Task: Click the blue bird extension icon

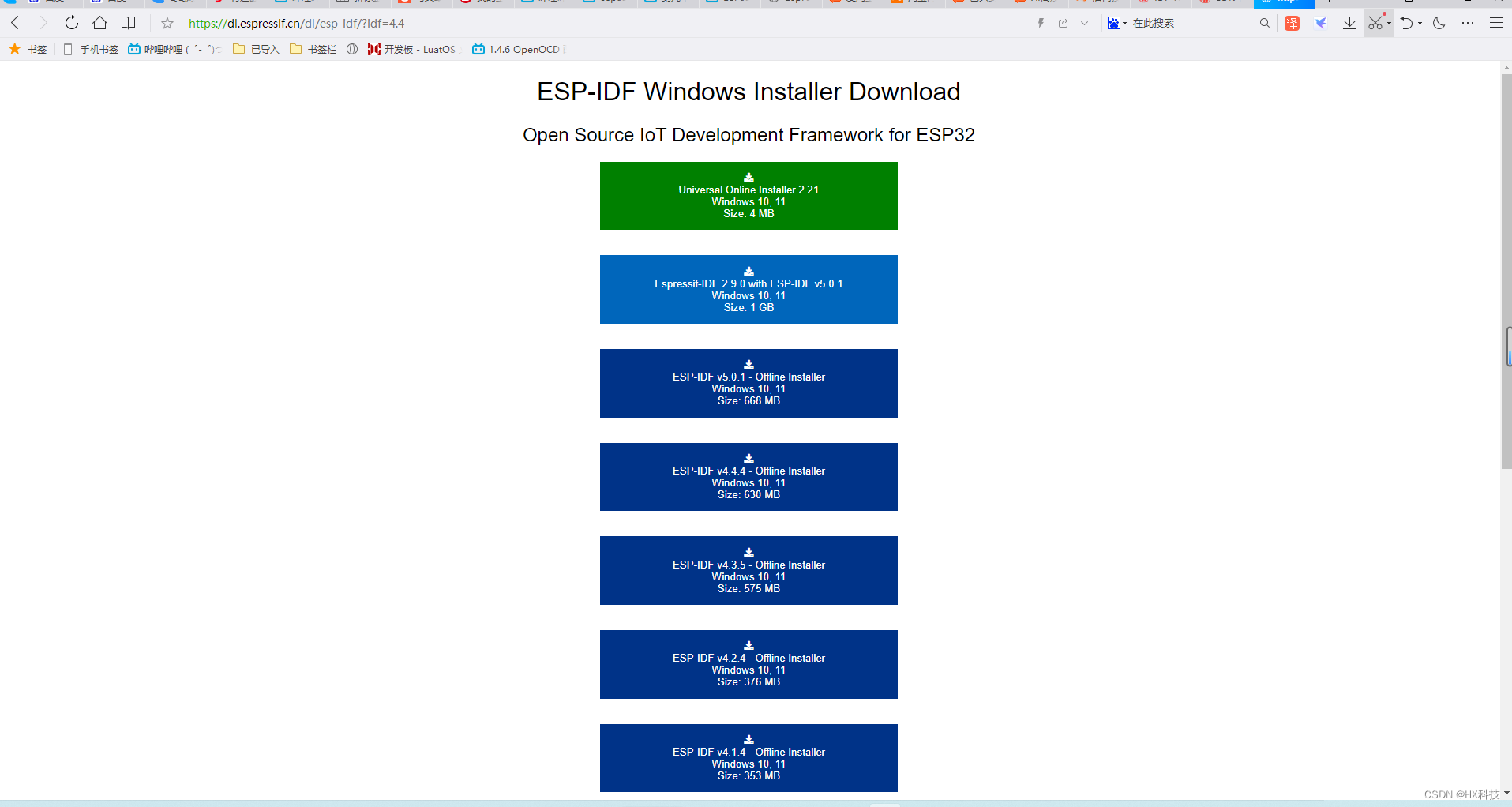Action: pyautogui.click(x=1321, y=23)
